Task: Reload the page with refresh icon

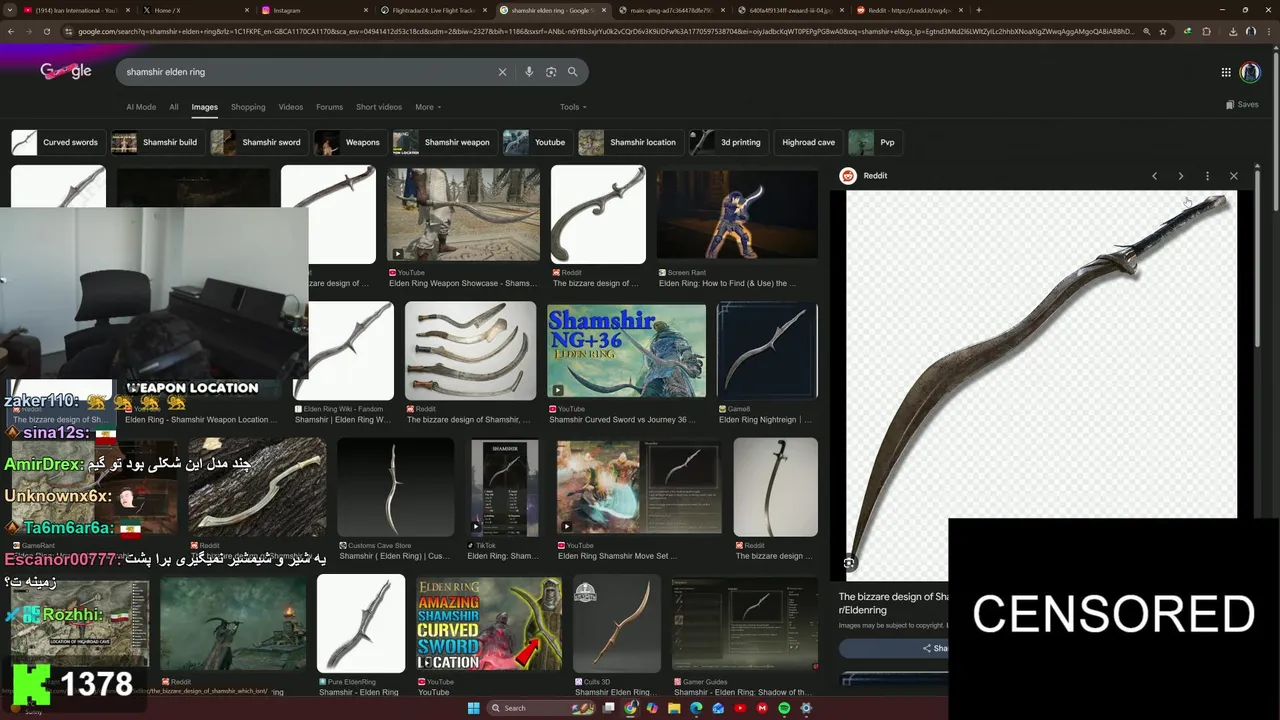Action: click(47, 31)
